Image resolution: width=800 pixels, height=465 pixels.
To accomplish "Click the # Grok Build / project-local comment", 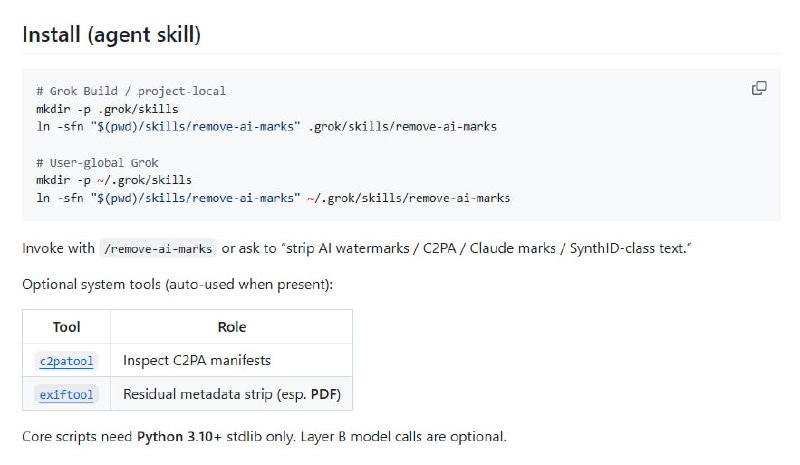I will (131, 91).
